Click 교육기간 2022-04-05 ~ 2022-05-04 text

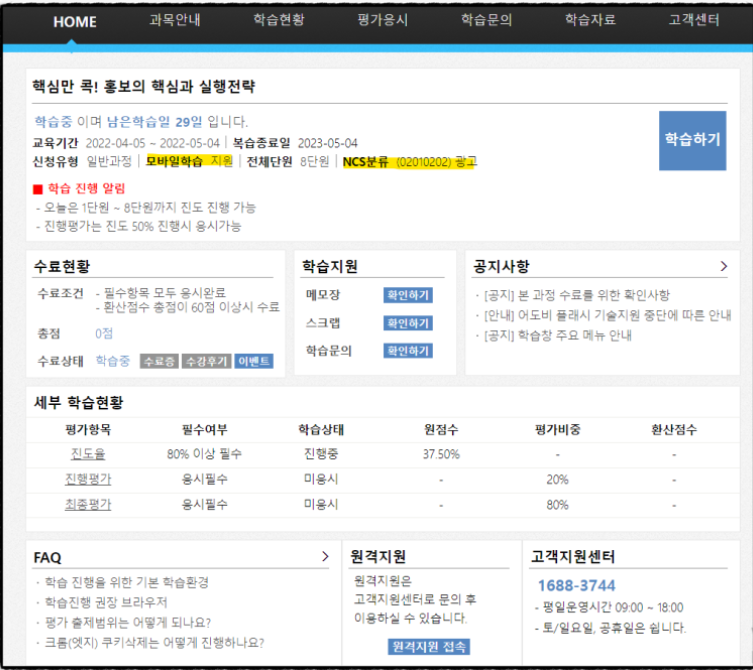coord(126,143)
